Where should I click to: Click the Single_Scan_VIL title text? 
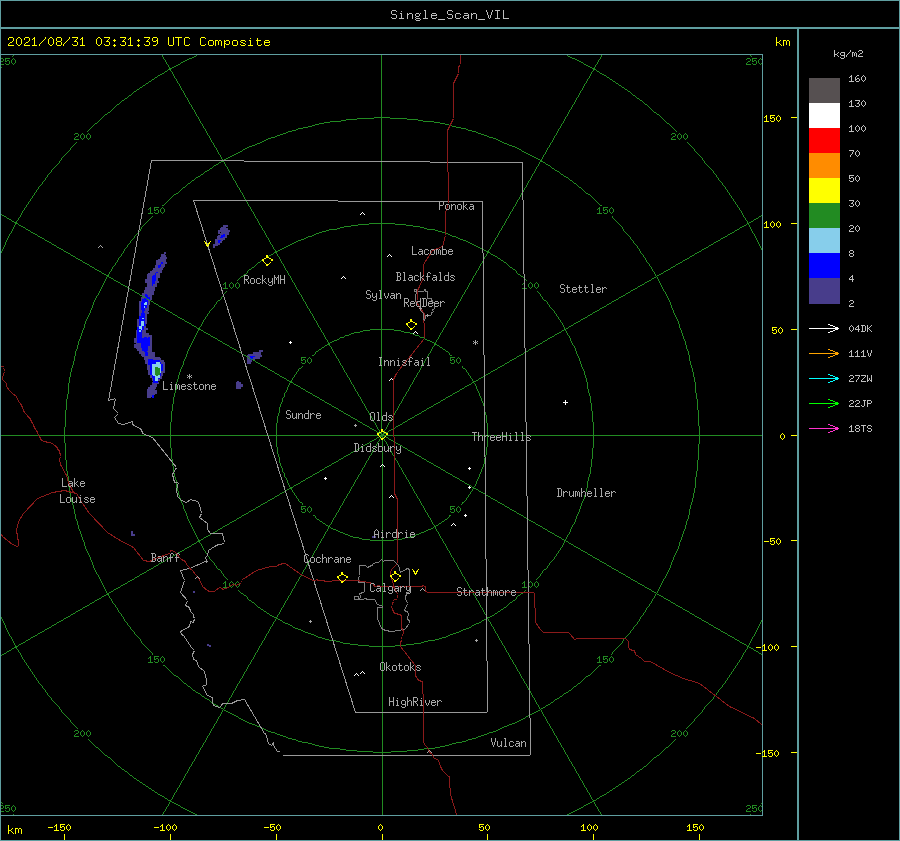tap(449, 15)
